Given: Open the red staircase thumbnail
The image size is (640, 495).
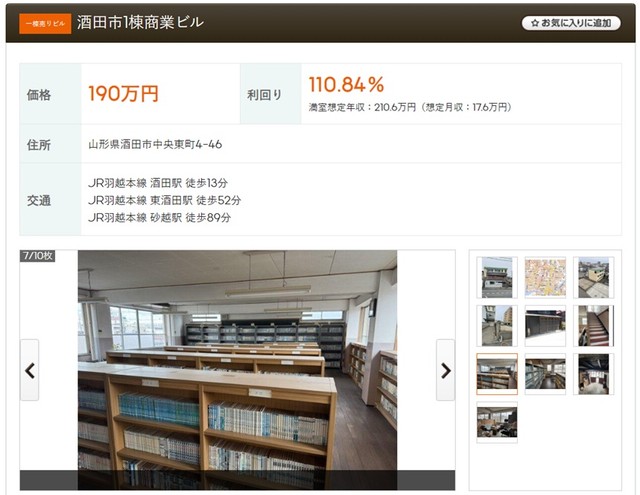Looking at the screenshot, I should [x=593, y=326].
